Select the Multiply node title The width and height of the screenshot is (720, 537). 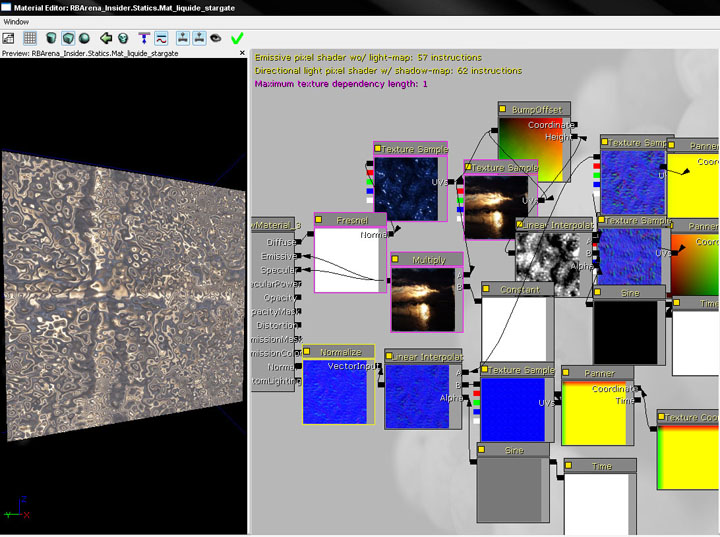[x=427, y=260]
